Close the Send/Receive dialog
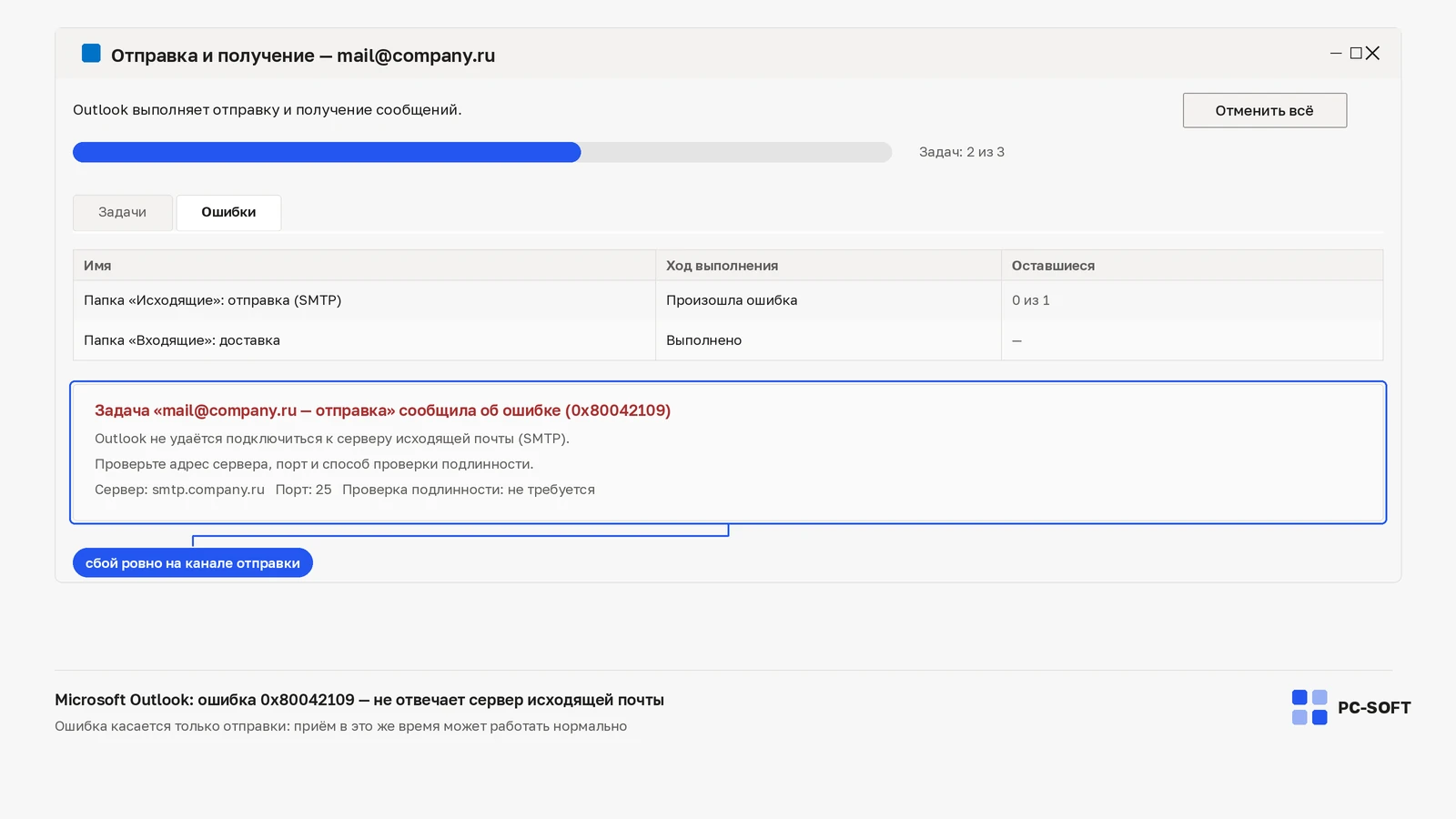This screenshot has height=819, width=1456. pos(1373,54)
